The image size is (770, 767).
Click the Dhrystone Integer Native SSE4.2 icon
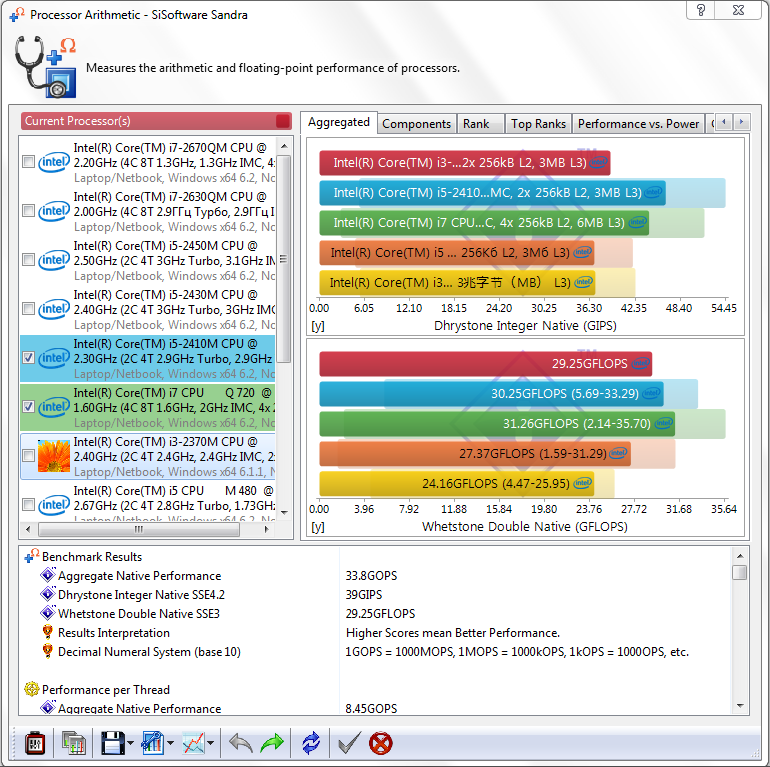[48, 594]
